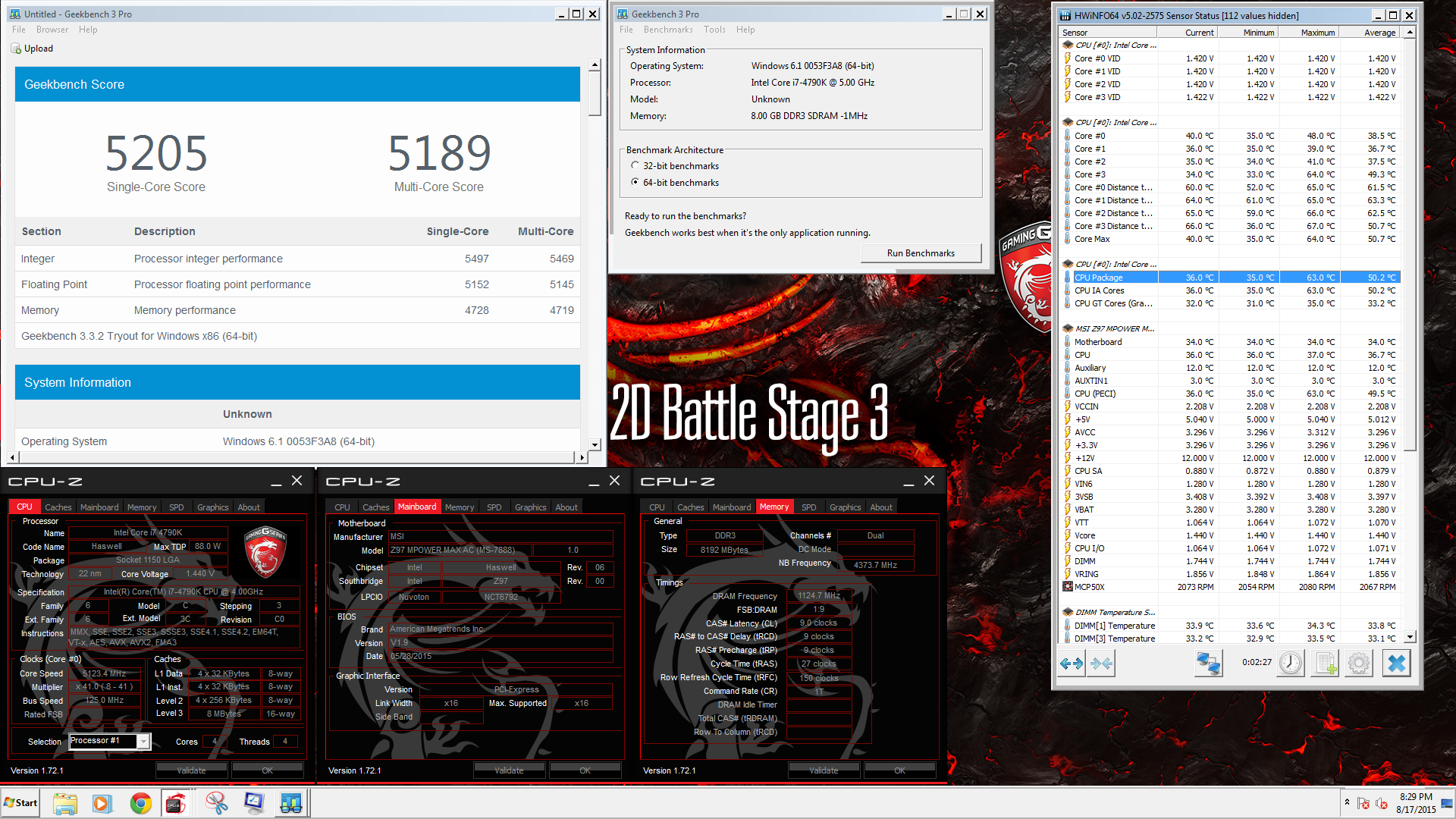This screenshot has width=1456, height=819.
Task: Open the Snipping Tool taskbar icon
Action: [x=217, y=803]
